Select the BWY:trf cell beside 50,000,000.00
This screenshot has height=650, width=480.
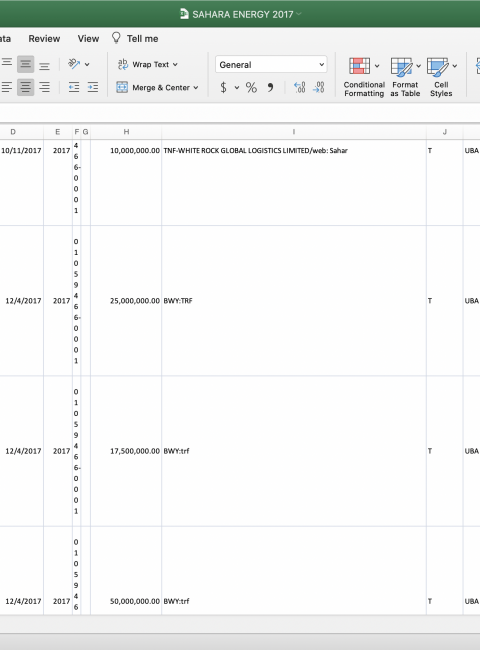294,570
